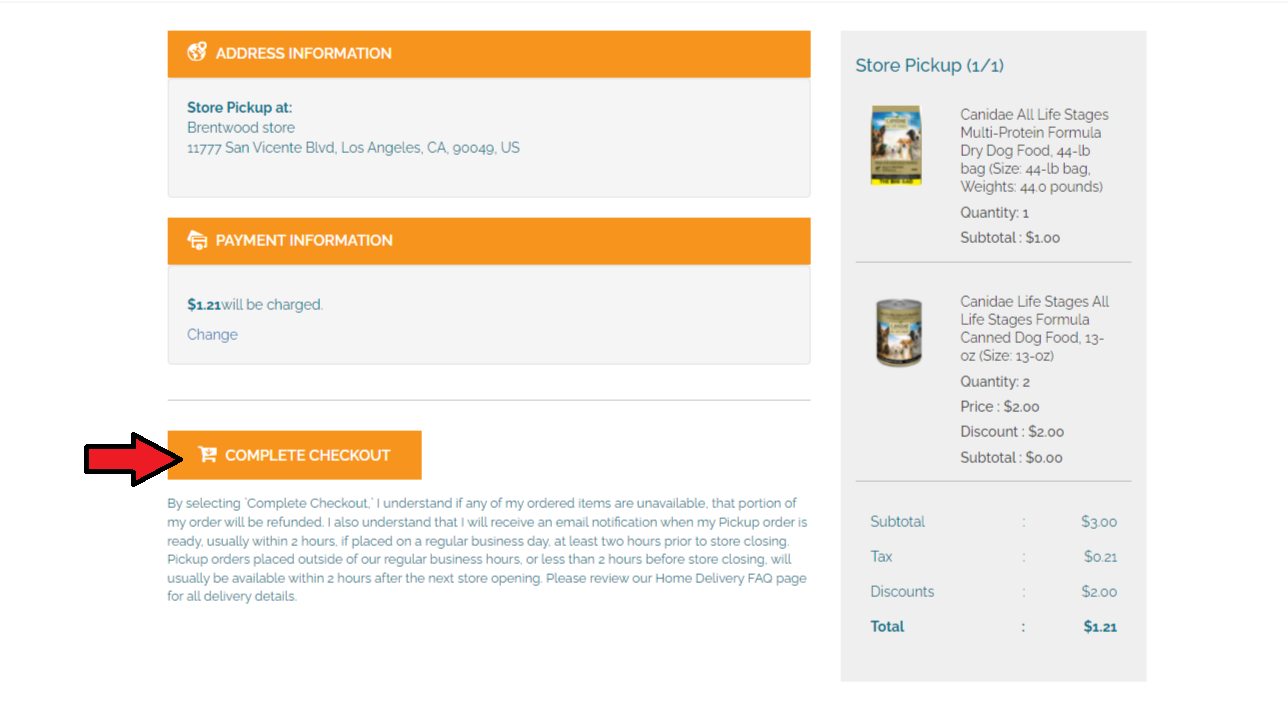Image resolution: width=1288 pixels, height=711 pixels.
Task: Click the San Vicente Blvd store address
Action: (x=353, y=148)
